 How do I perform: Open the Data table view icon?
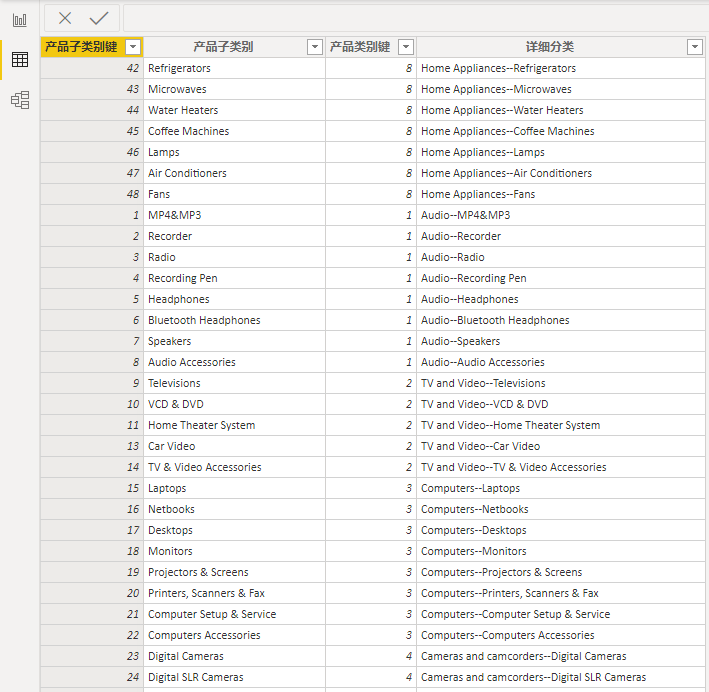coord(20,60)
